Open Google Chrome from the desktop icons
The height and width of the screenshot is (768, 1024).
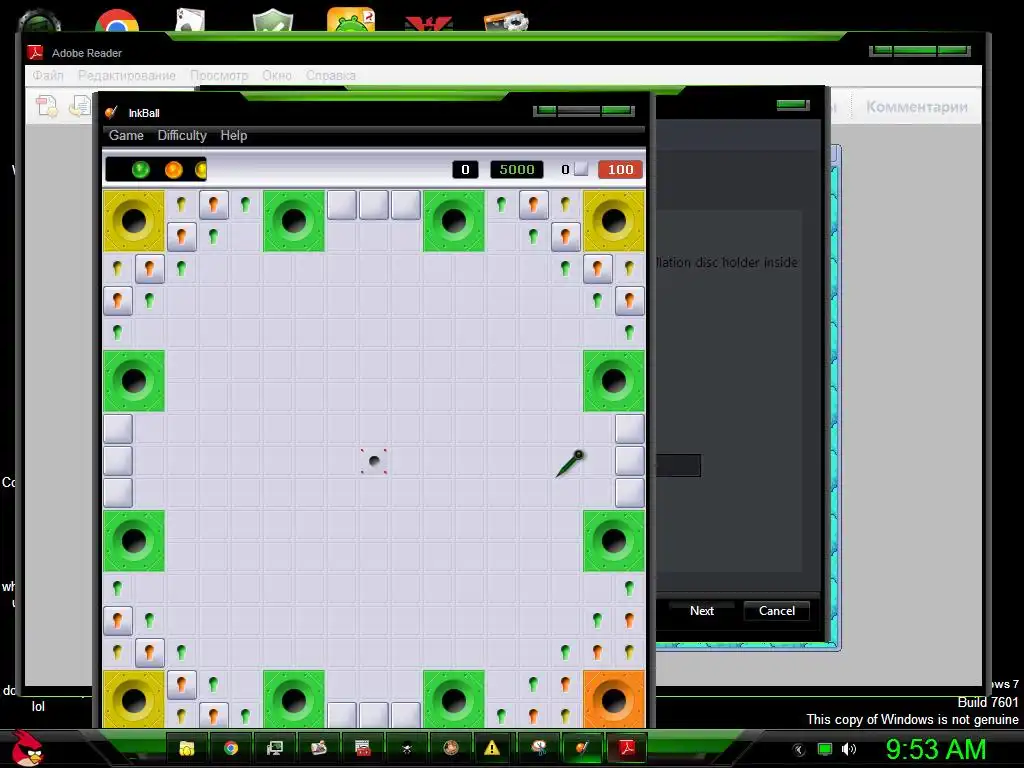click(117, 21)
